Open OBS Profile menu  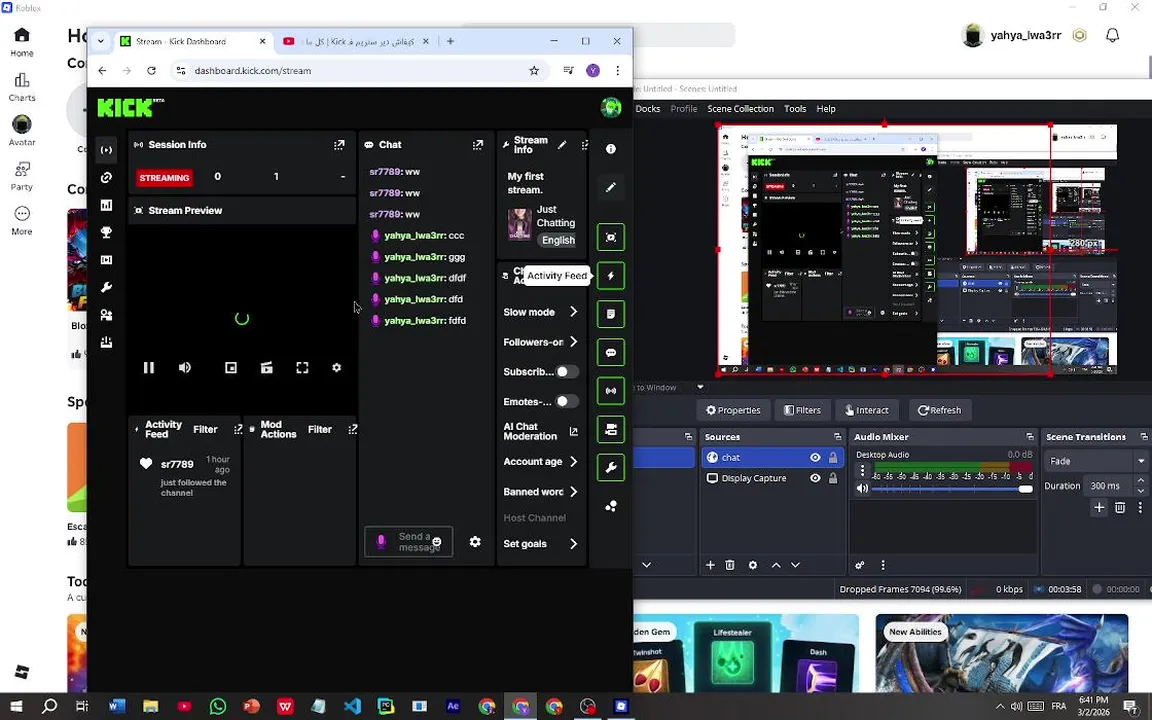pos(683,109)
